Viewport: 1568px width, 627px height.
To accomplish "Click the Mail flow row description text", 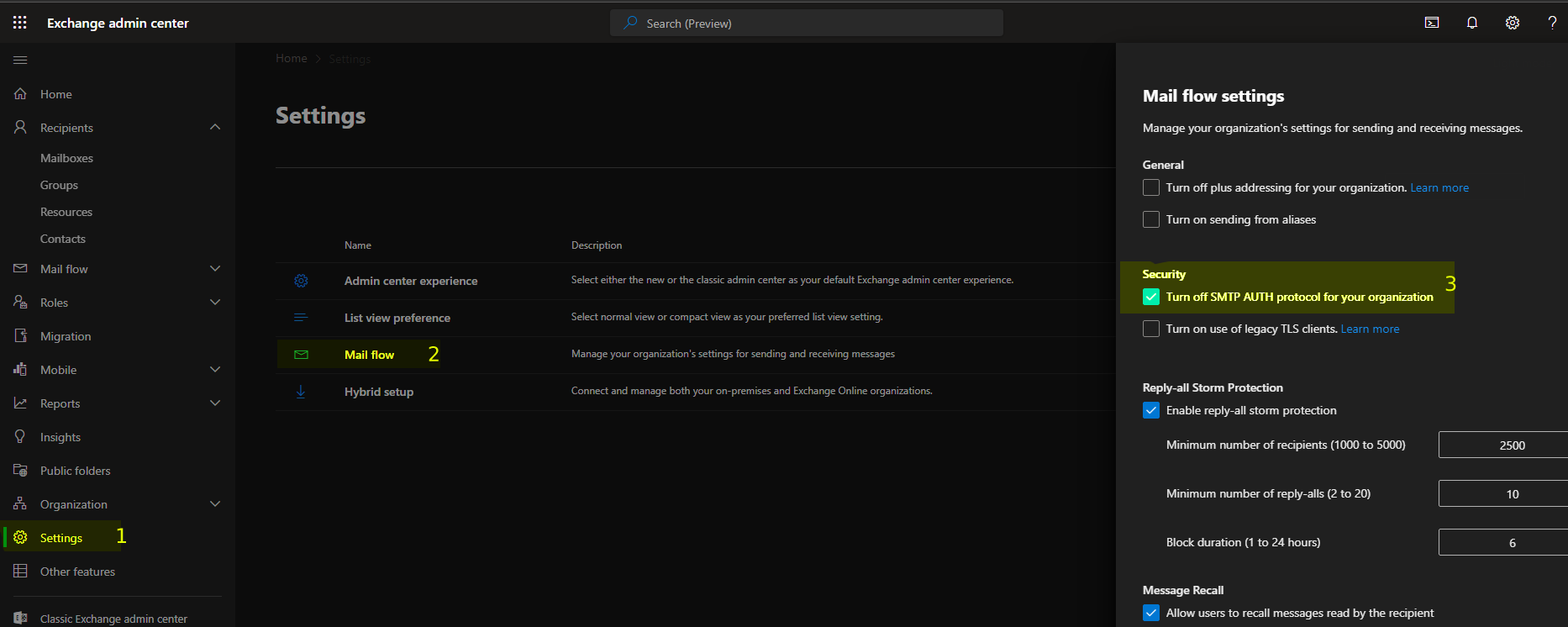I will click(x=733, y=354).
